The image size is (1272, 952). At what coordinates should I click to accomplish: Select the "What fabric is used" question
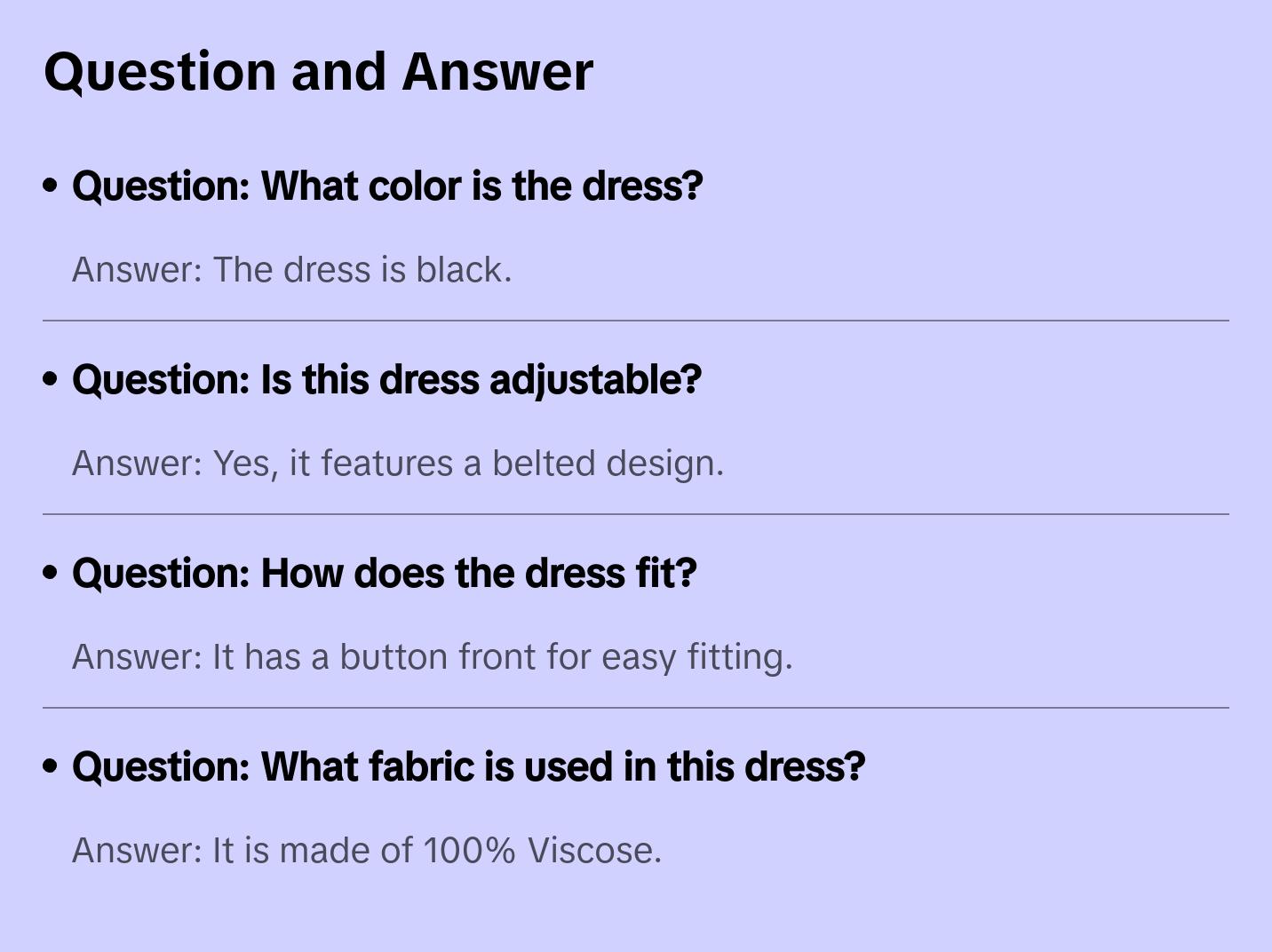(x=468, y=766)
